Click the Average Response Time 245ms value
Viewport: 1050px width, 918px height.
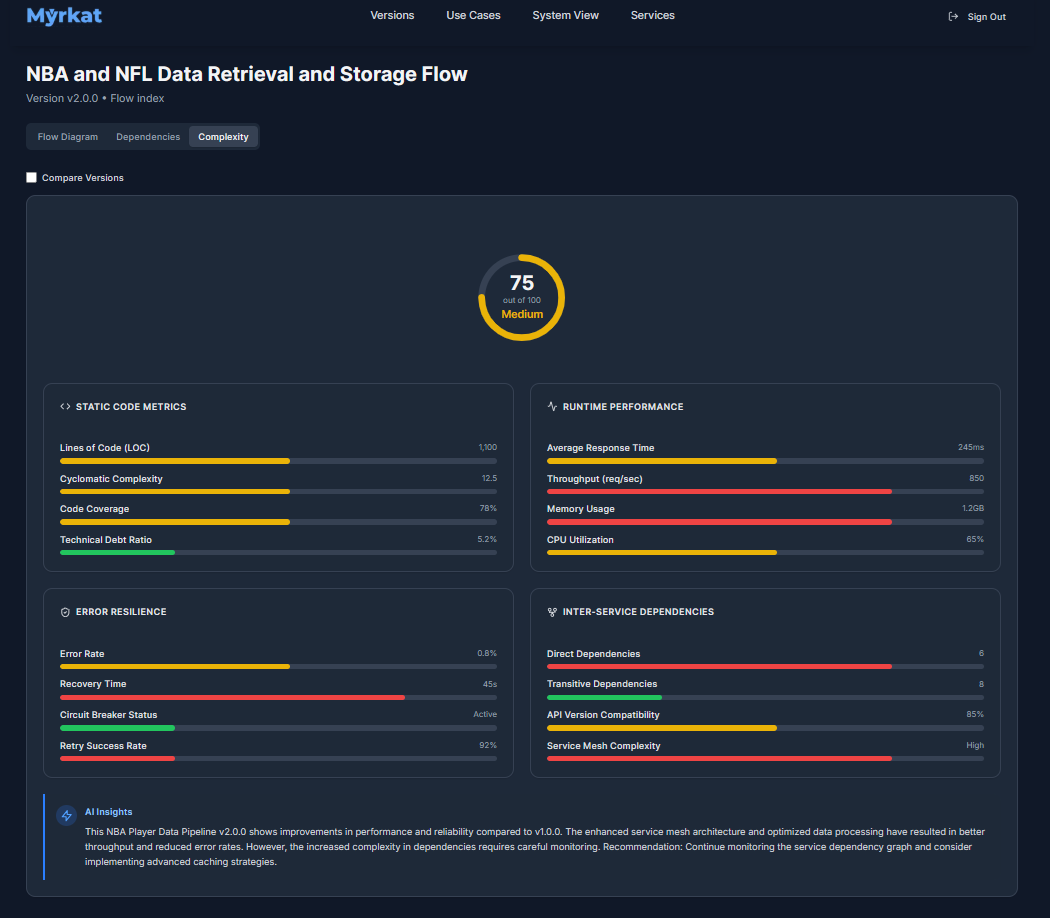coord(971,447)
